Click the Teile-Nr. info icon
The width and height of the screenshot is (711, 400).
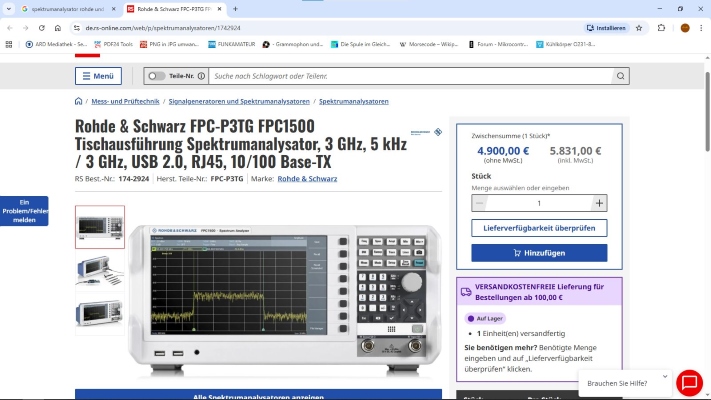point(201,76)
